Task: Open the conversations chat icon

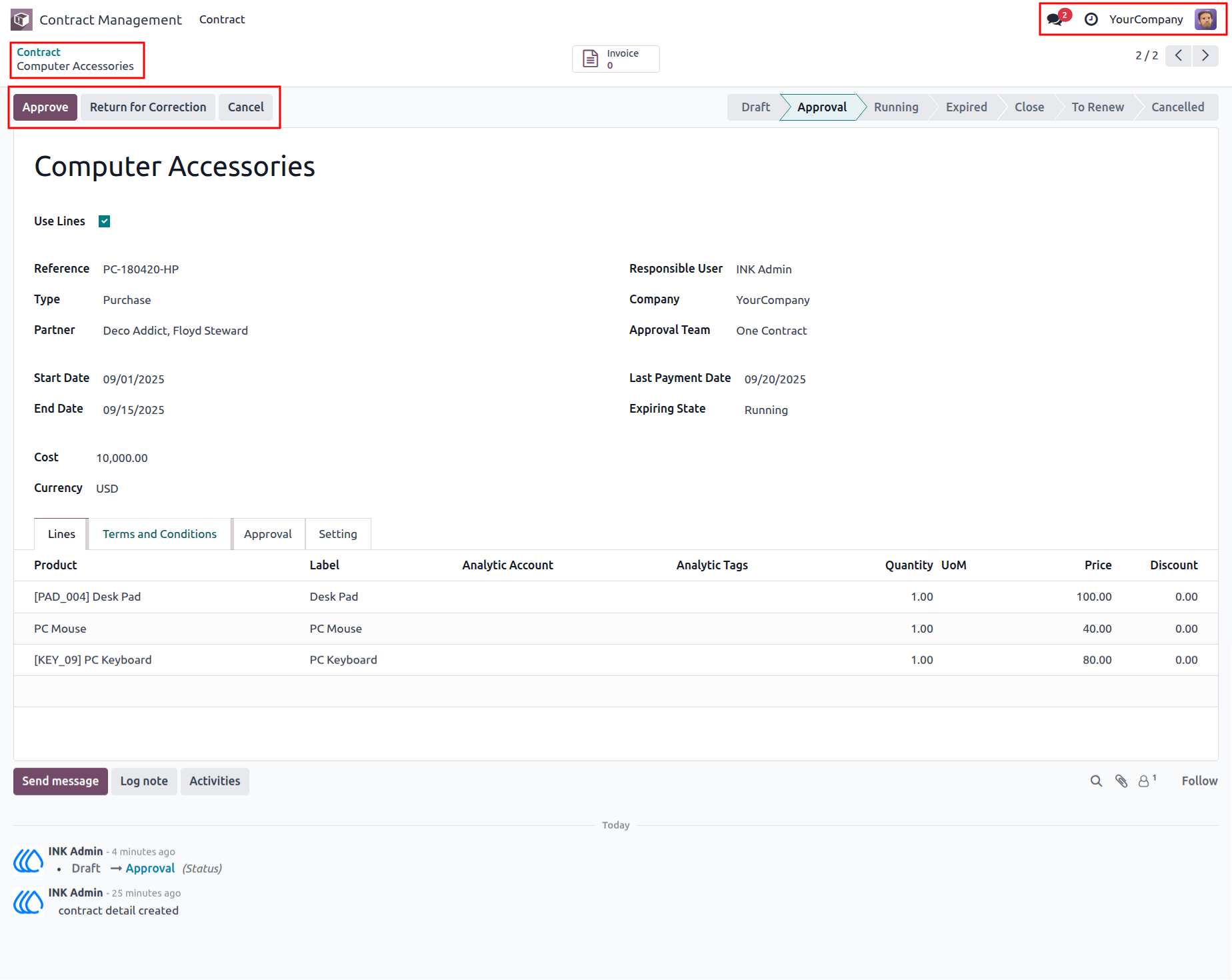Action: [x=1056, y=19]
